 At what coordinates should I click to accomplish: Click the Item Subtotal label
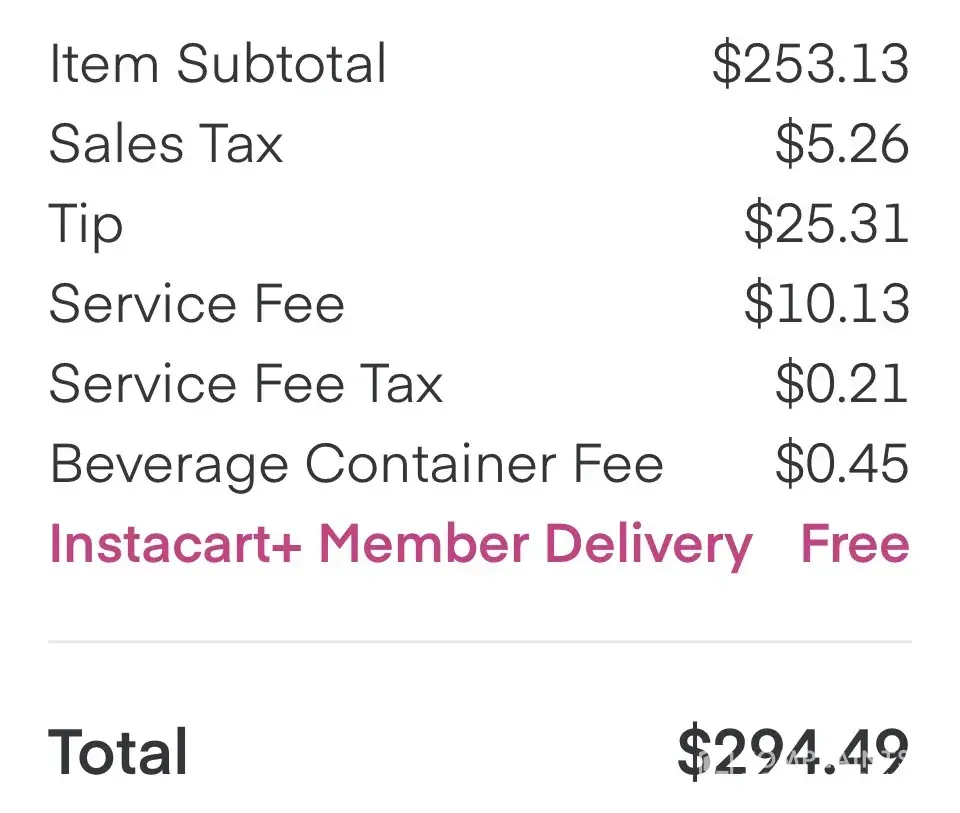tap(217, 64)
